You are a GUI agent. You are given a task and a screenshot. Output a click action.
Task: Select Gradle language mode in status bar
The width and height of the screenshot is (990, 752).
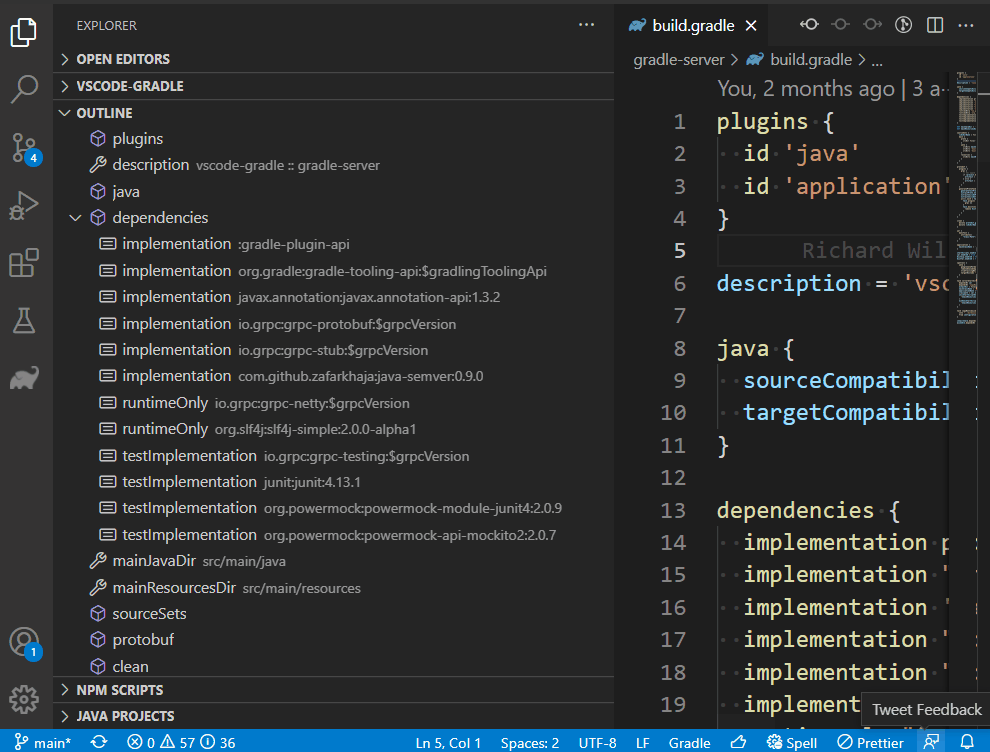(689, 743)
